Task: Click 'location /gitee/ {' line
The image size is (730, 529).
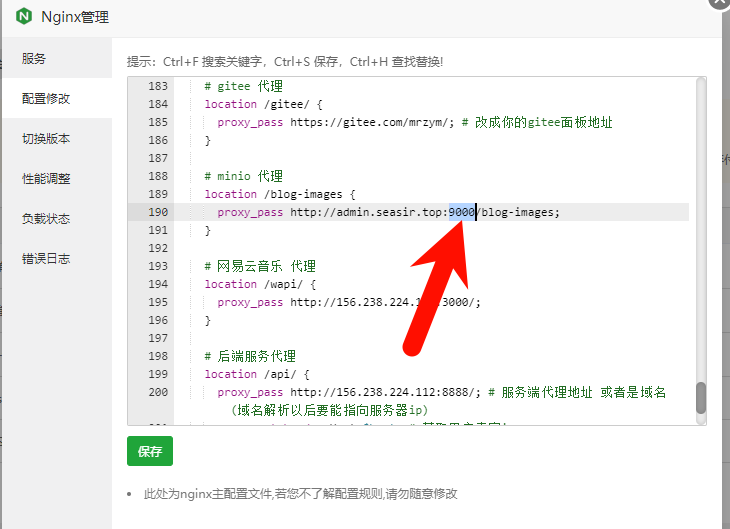Action: pos(264,104)
